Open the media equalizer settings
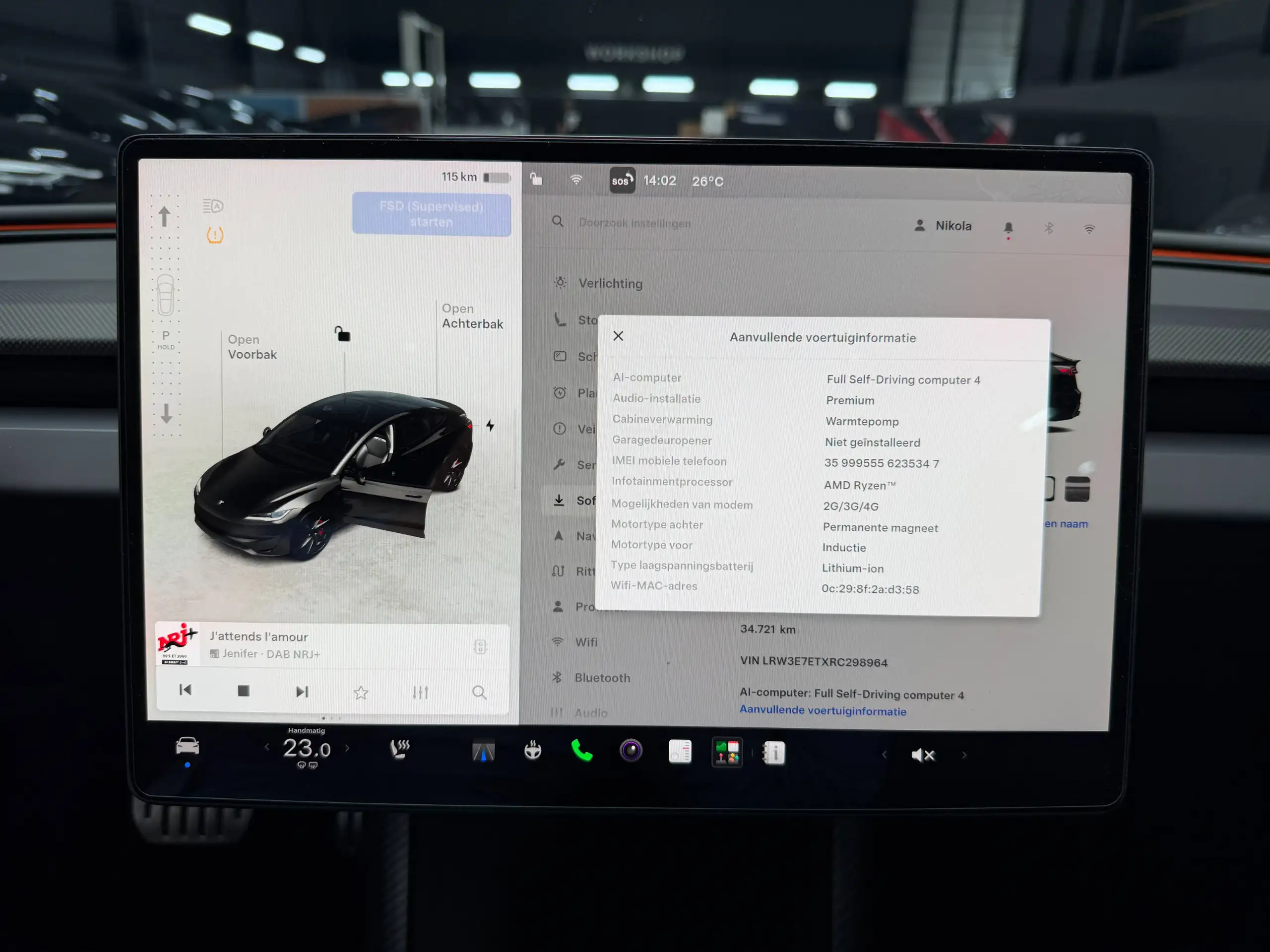The width and height of the screenshot is (1270, 952). (x=420, y=693)
